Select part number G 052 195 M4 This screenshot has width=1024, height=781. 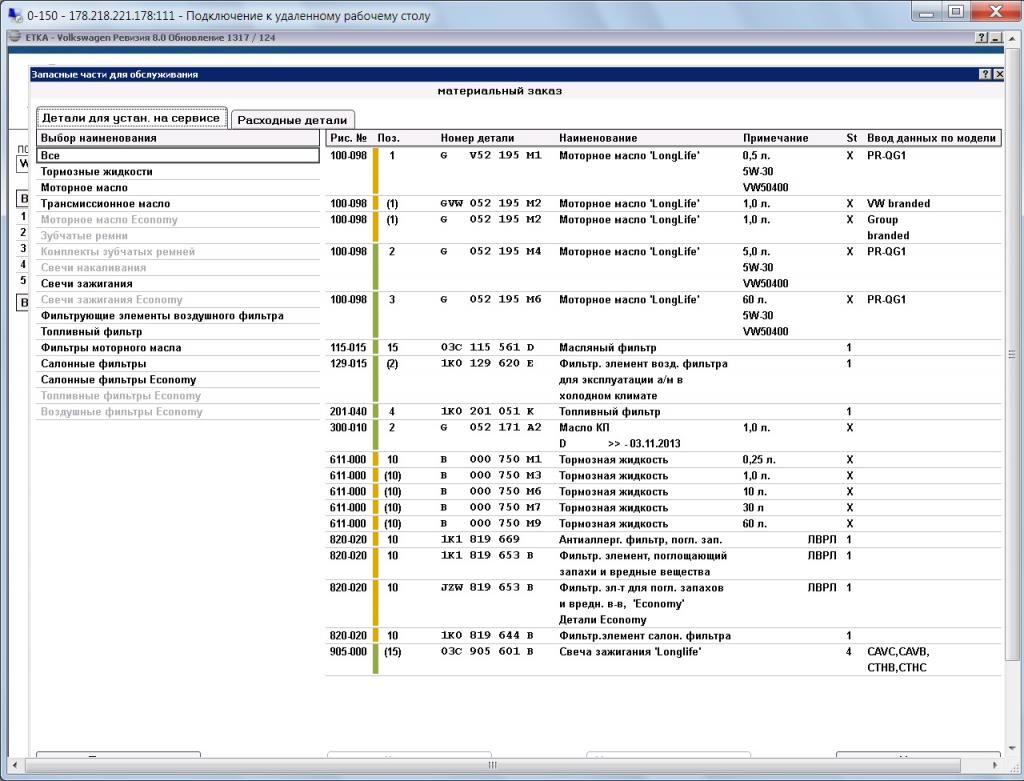point(490,251)
